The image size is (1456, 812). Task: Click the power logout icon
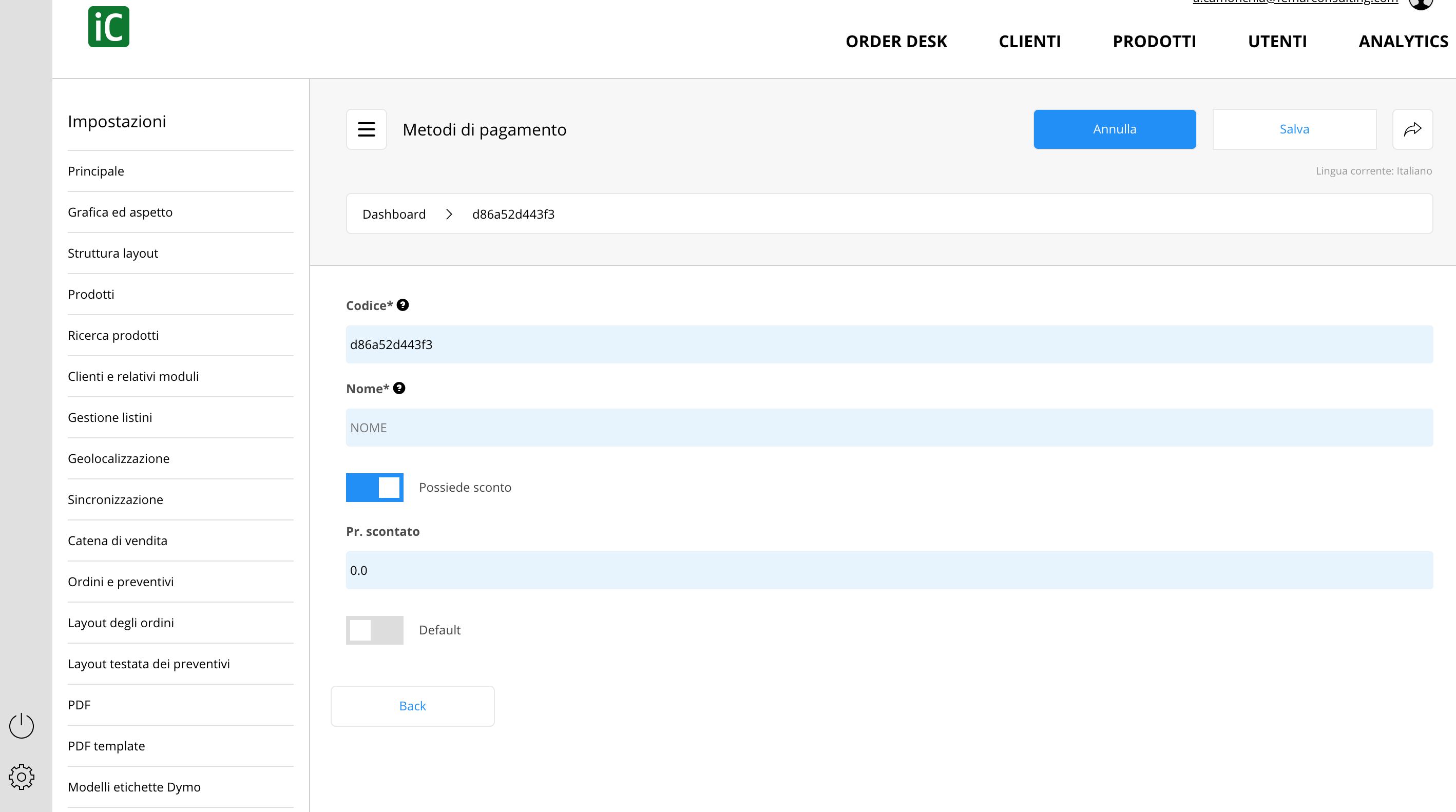click(22, 726)
